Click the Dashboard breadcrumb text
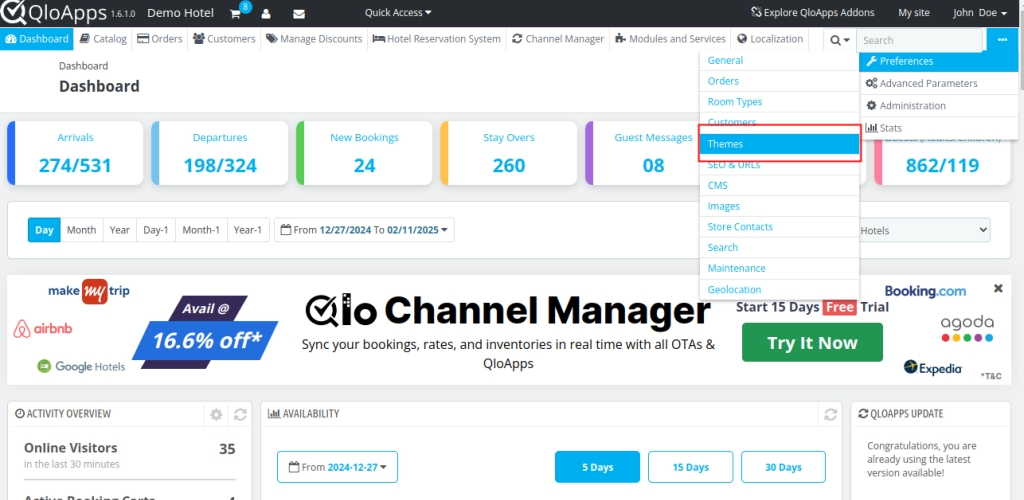This screenshot has height=500, width=1024. (x=84, y=66)
